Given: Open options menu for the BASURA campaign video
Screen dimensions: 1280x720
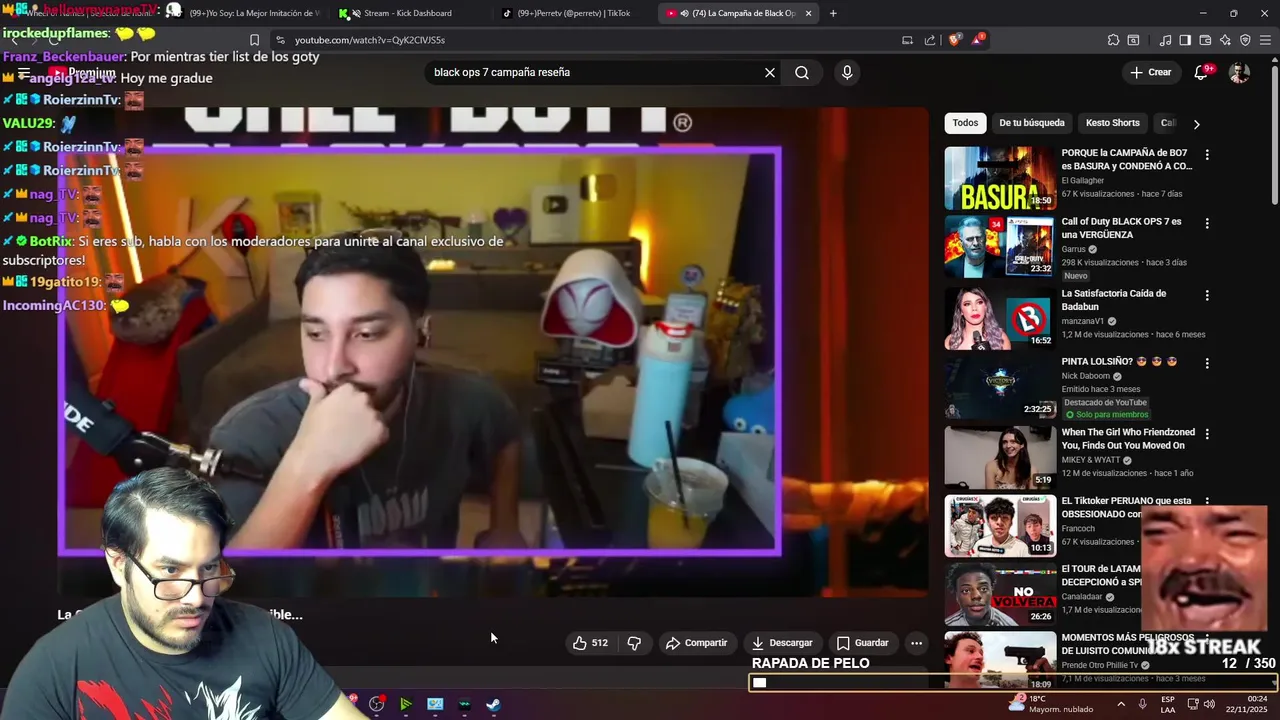Looking at the screenshot, I should pyautogui.click(x=1207, y=155).
